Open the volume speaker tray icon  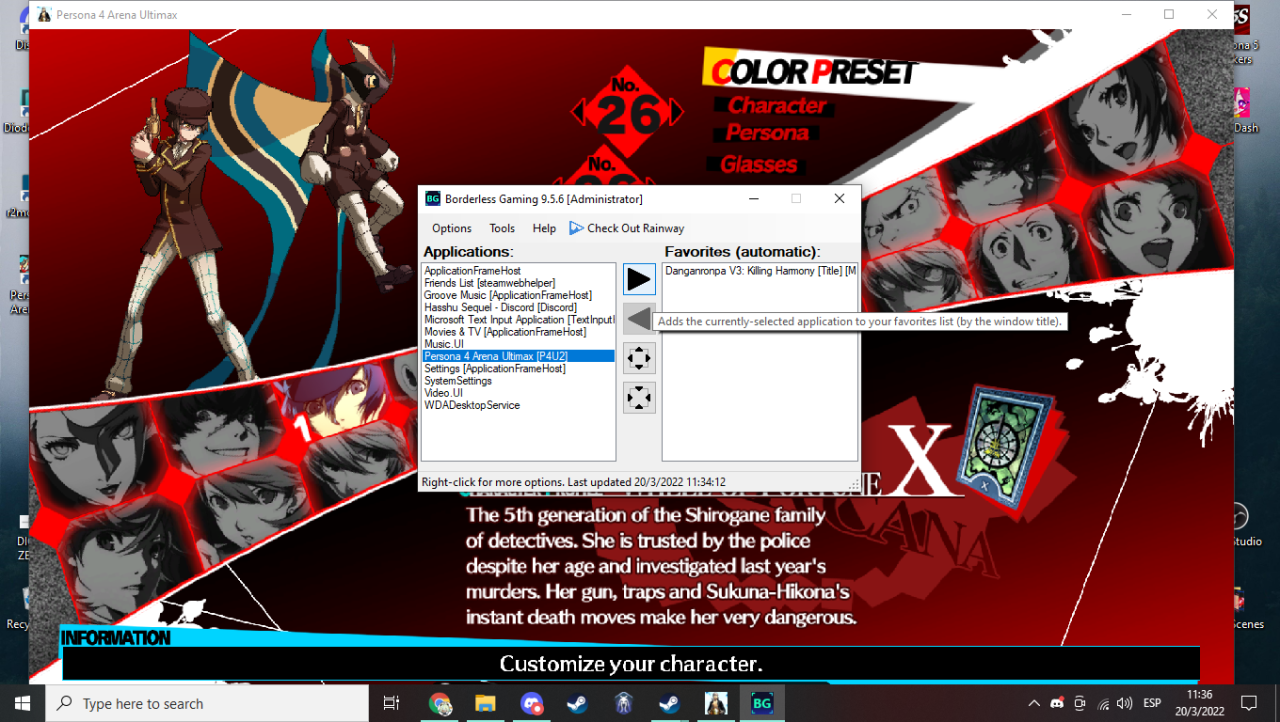tap(1125, 704)
